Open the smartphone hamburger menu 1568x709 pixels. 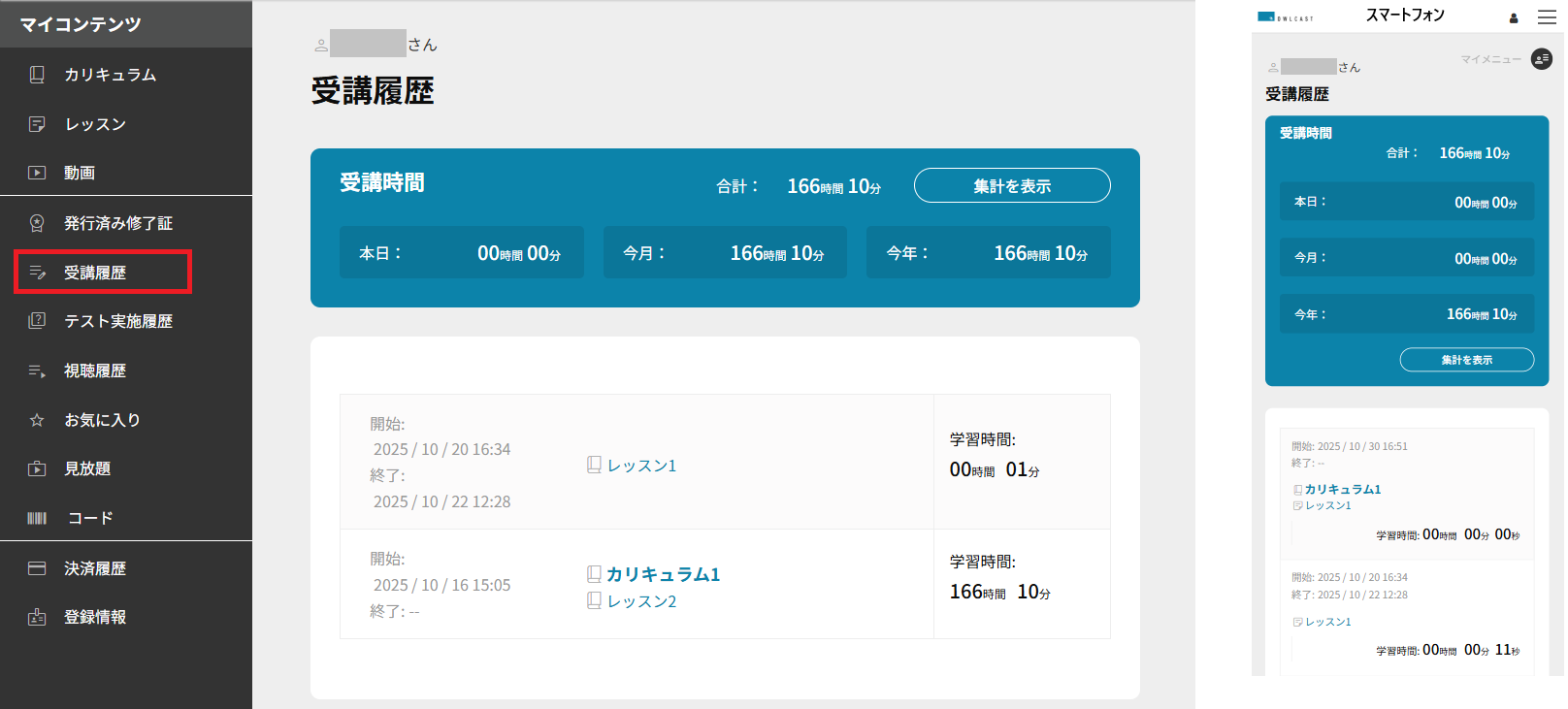coord(1547,17)
